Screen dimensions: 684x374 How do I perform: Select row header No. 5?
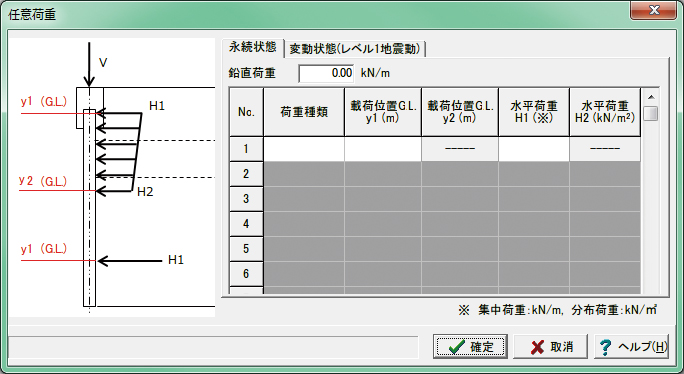point(246,249)
